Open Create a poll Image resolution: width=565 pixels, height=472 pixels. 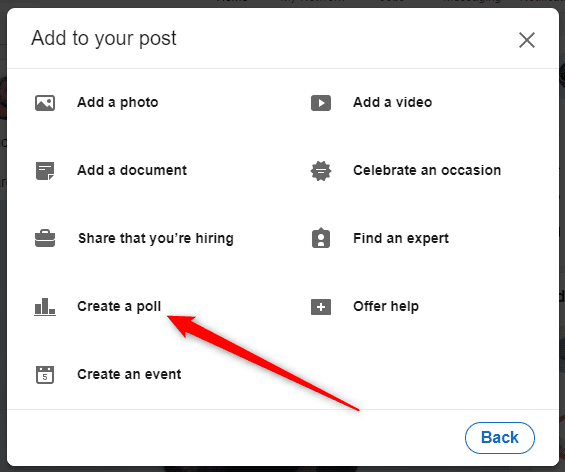pos(119,307)
